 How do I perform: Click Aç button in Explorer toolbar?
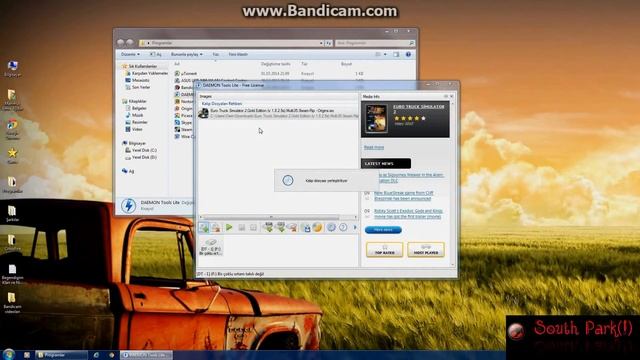156,54
